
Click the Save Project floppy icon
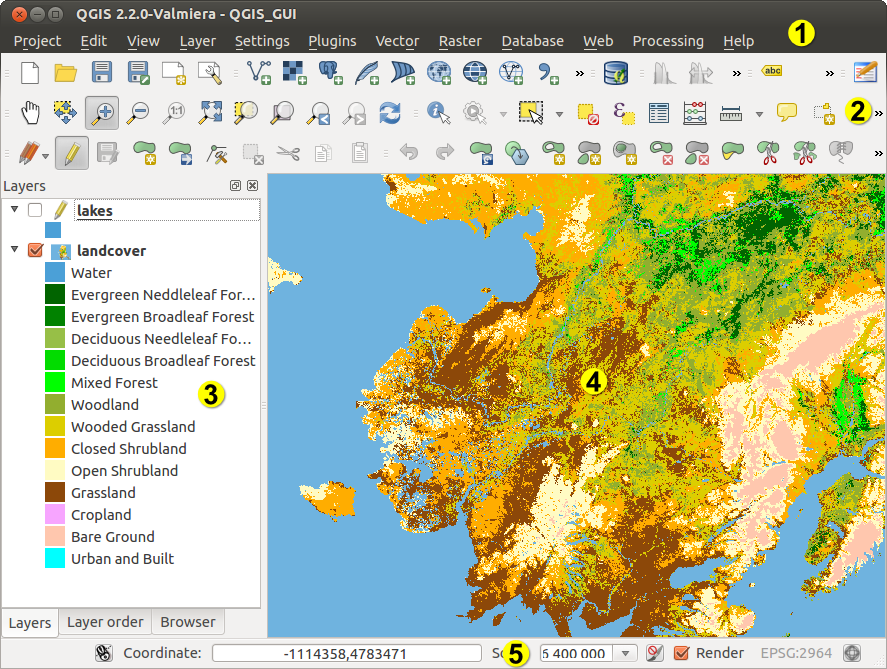[x=101, y=72]
